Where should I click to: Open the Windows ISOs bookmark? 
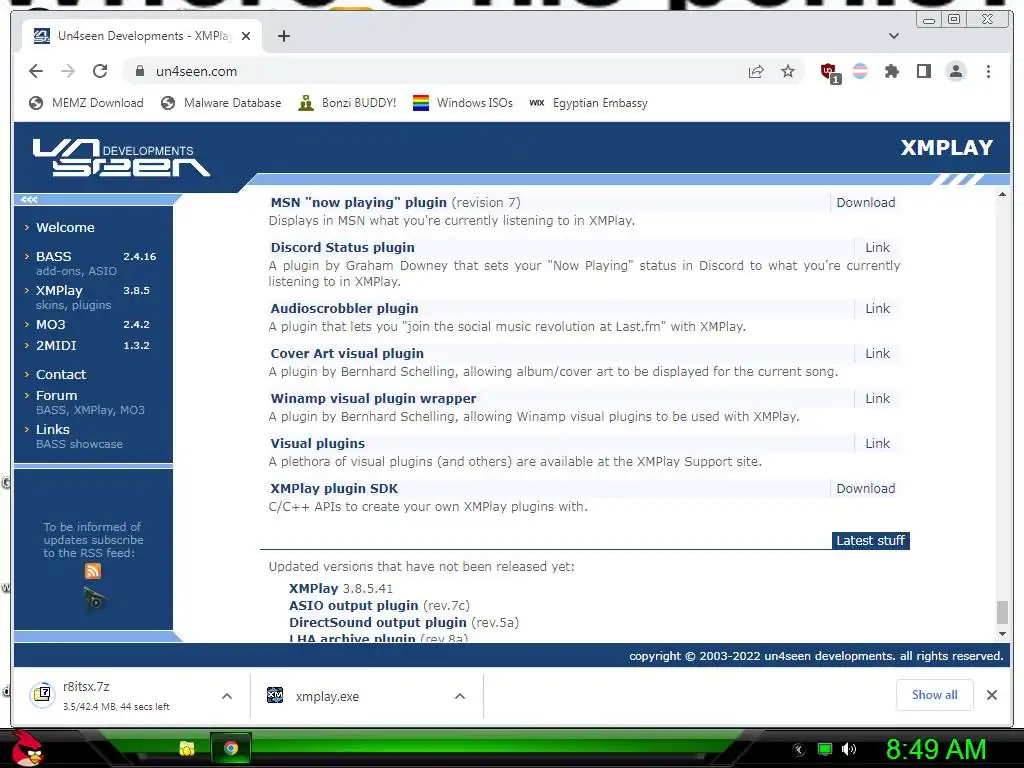463,103
